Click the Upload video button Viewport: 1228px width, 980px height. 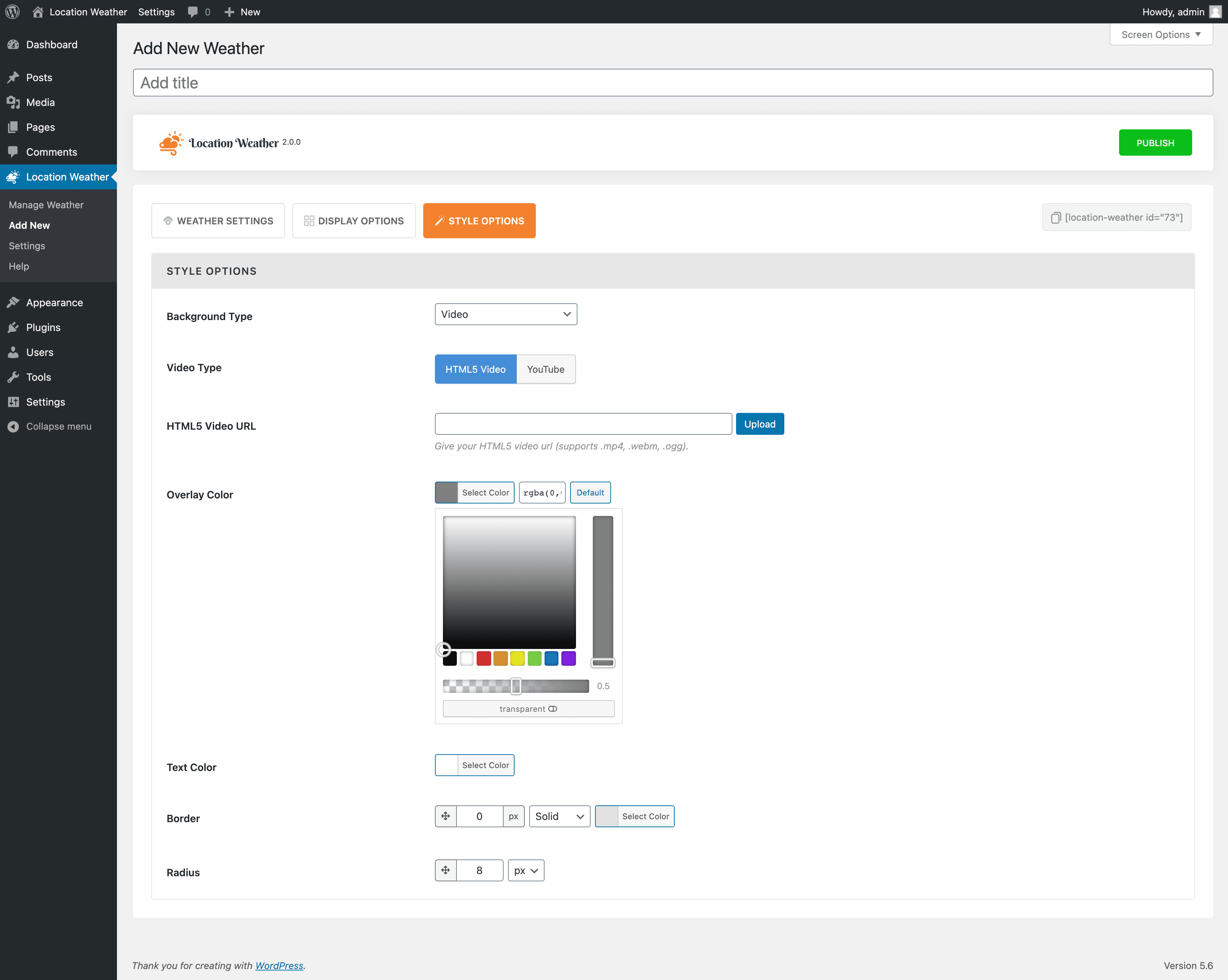pos(760,424)
